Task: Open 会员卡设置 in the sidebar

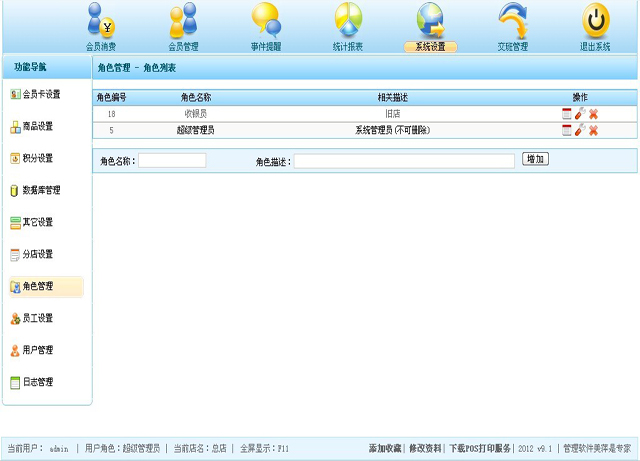Action: coord(42,95)
